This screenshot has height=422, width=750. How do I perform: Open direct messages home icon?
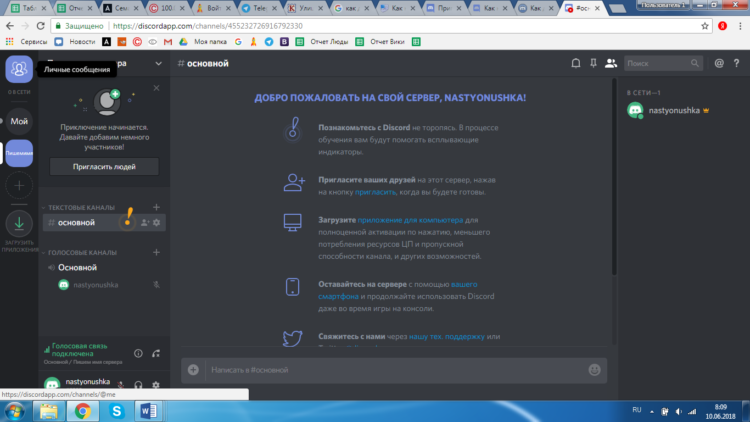[x=19, y=69]
